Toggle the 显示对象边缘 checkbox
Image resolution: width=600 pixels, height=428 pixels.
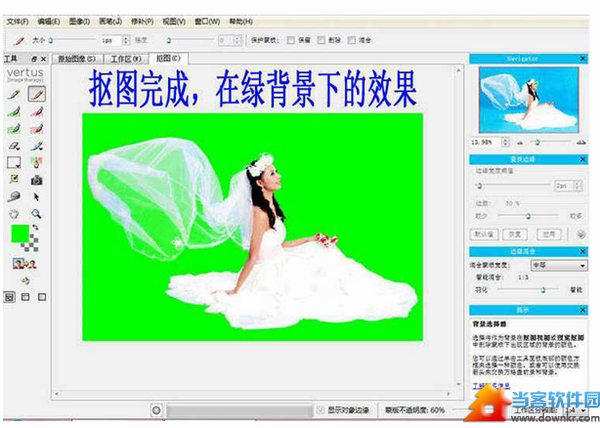tap(320, 410)
